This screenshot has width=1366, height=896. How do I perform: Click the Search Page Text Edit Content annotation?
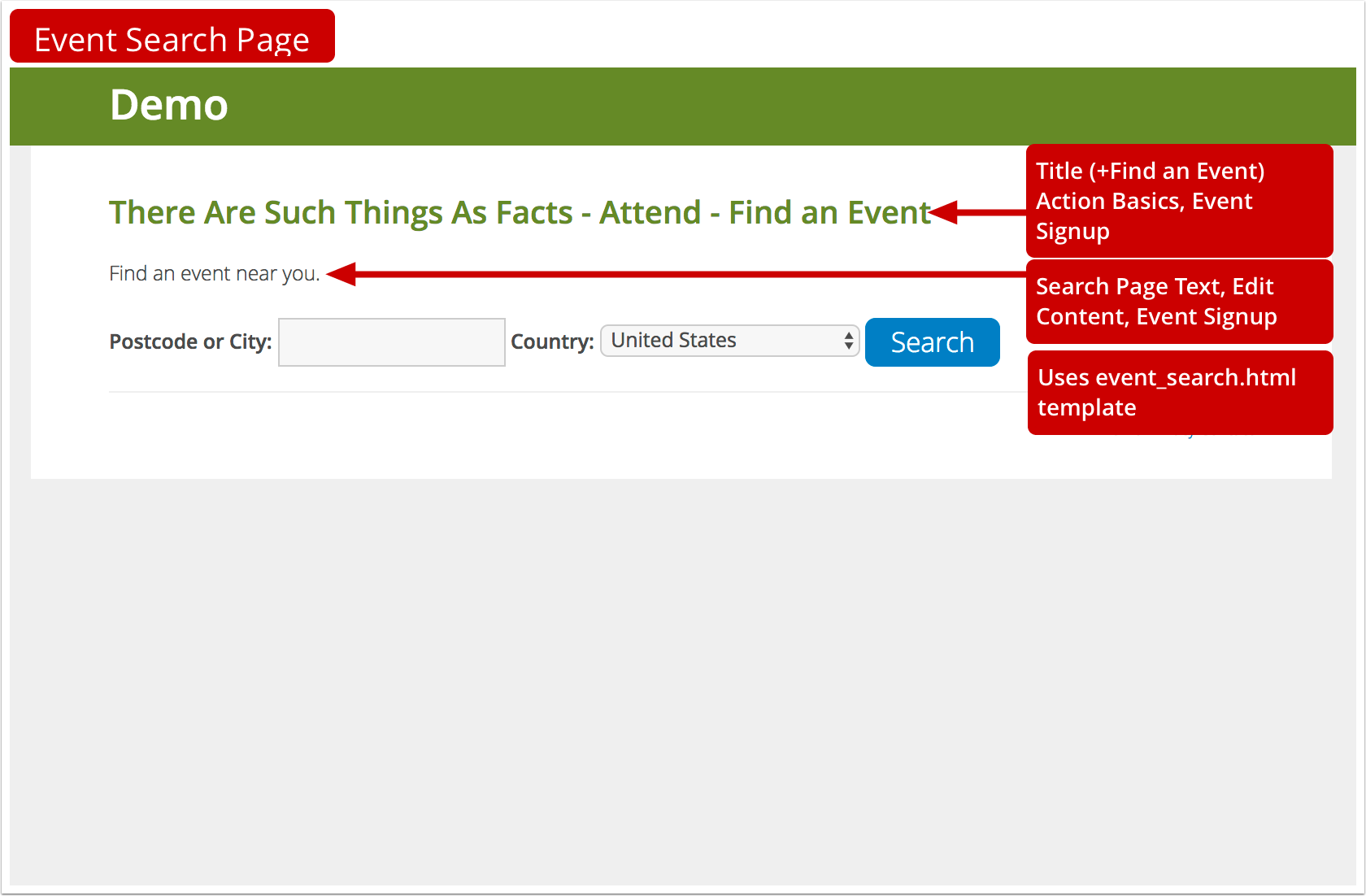(x=1179, y=301)
